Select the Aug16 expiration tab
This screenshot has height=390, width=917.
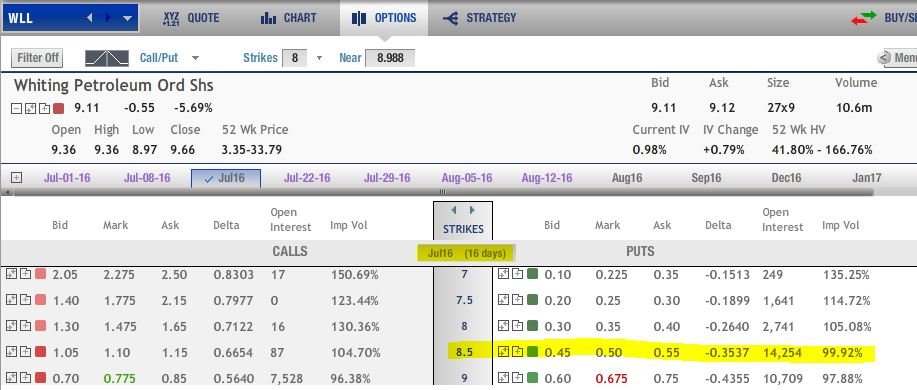pos(626,178)
